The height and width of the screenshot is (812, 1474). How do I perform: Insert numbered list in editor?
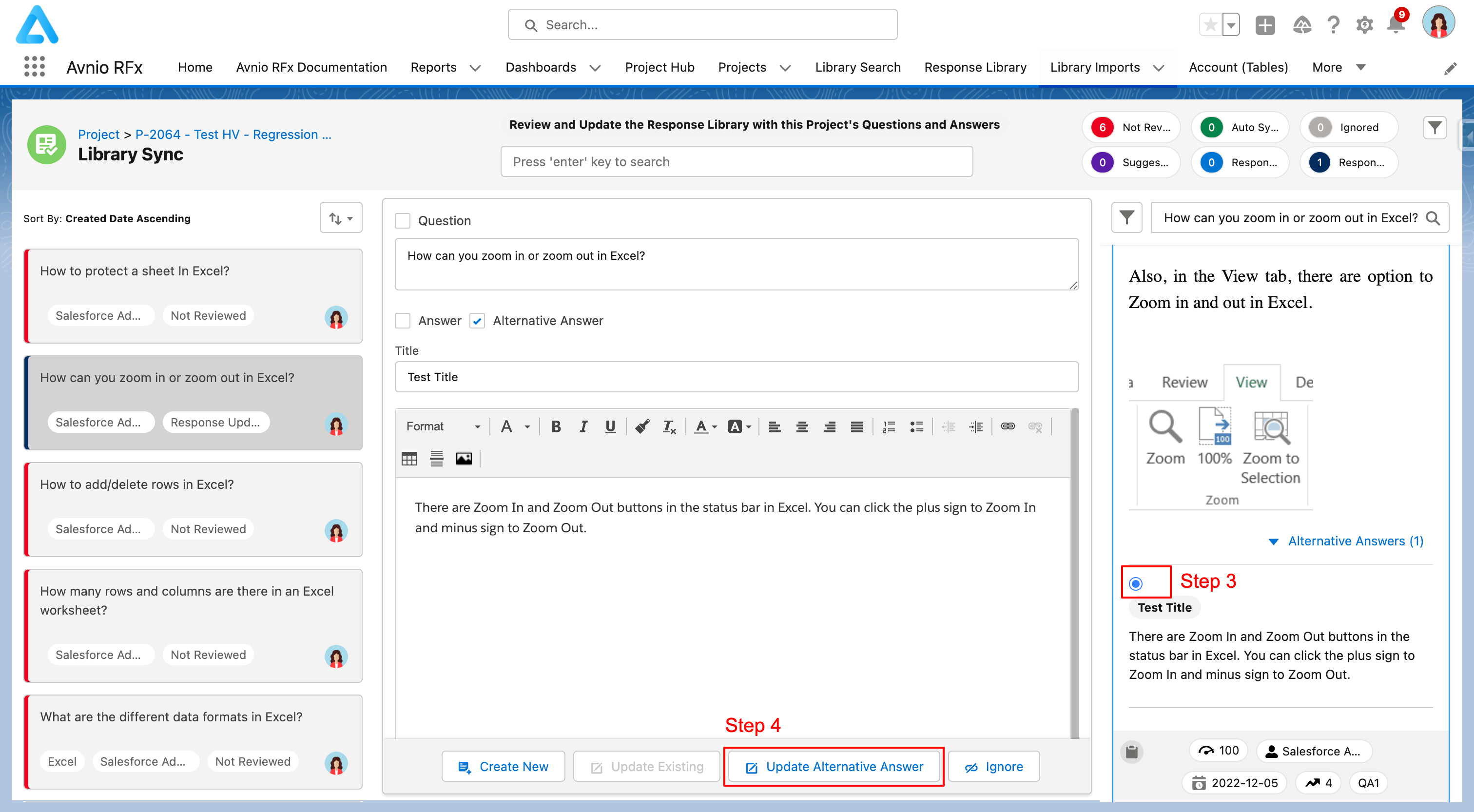click(889, 426)
